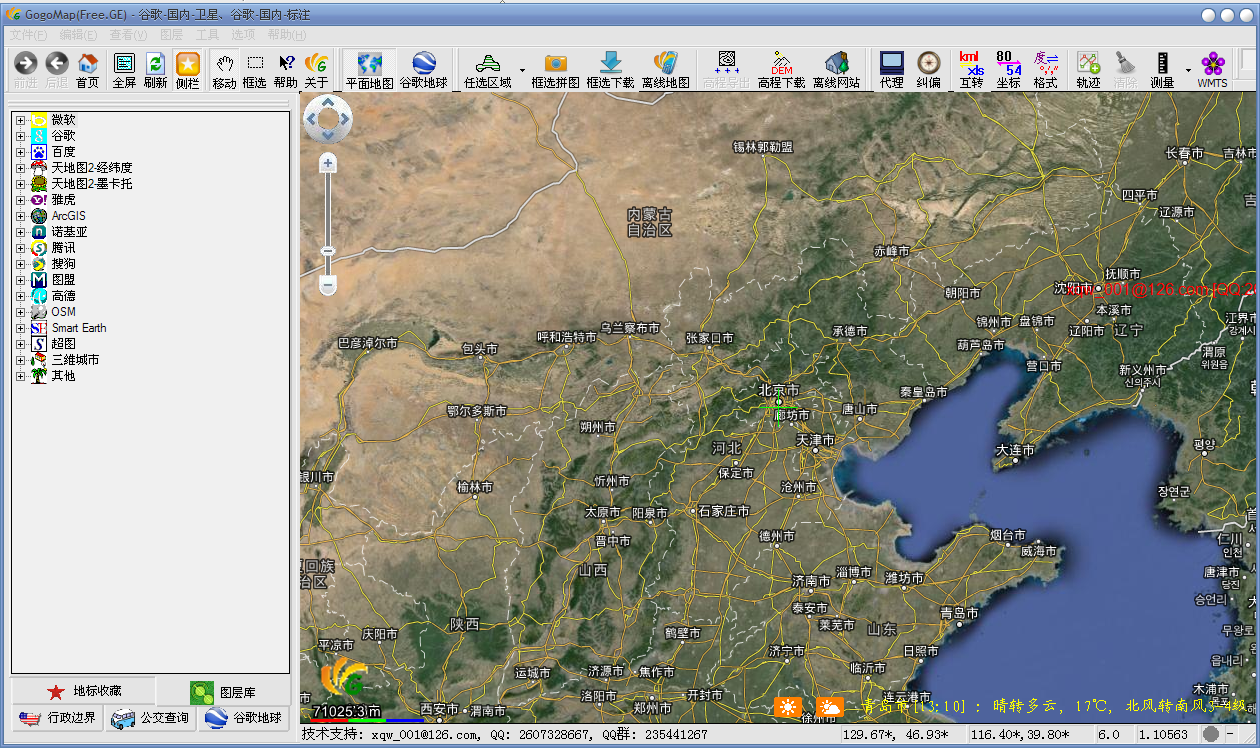Open the 地标收藏 panel button
Screen dimensions: 1260x748
(83, 691)
